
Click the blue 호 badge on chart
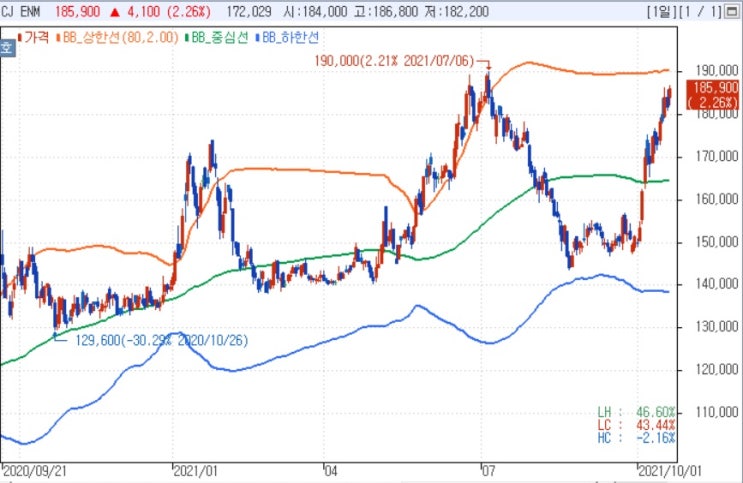pyautogui.click(x=7, y=48)
